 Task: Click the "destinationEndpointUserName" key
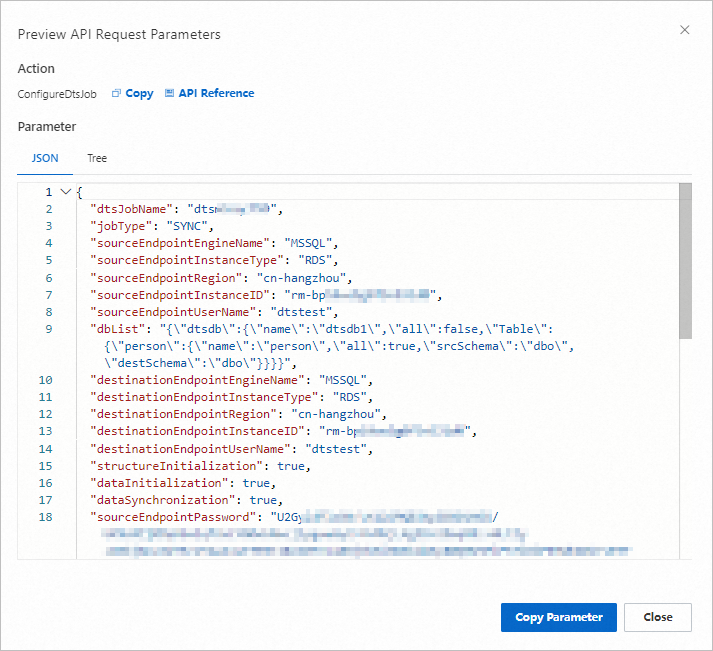(x=191, y=449)
